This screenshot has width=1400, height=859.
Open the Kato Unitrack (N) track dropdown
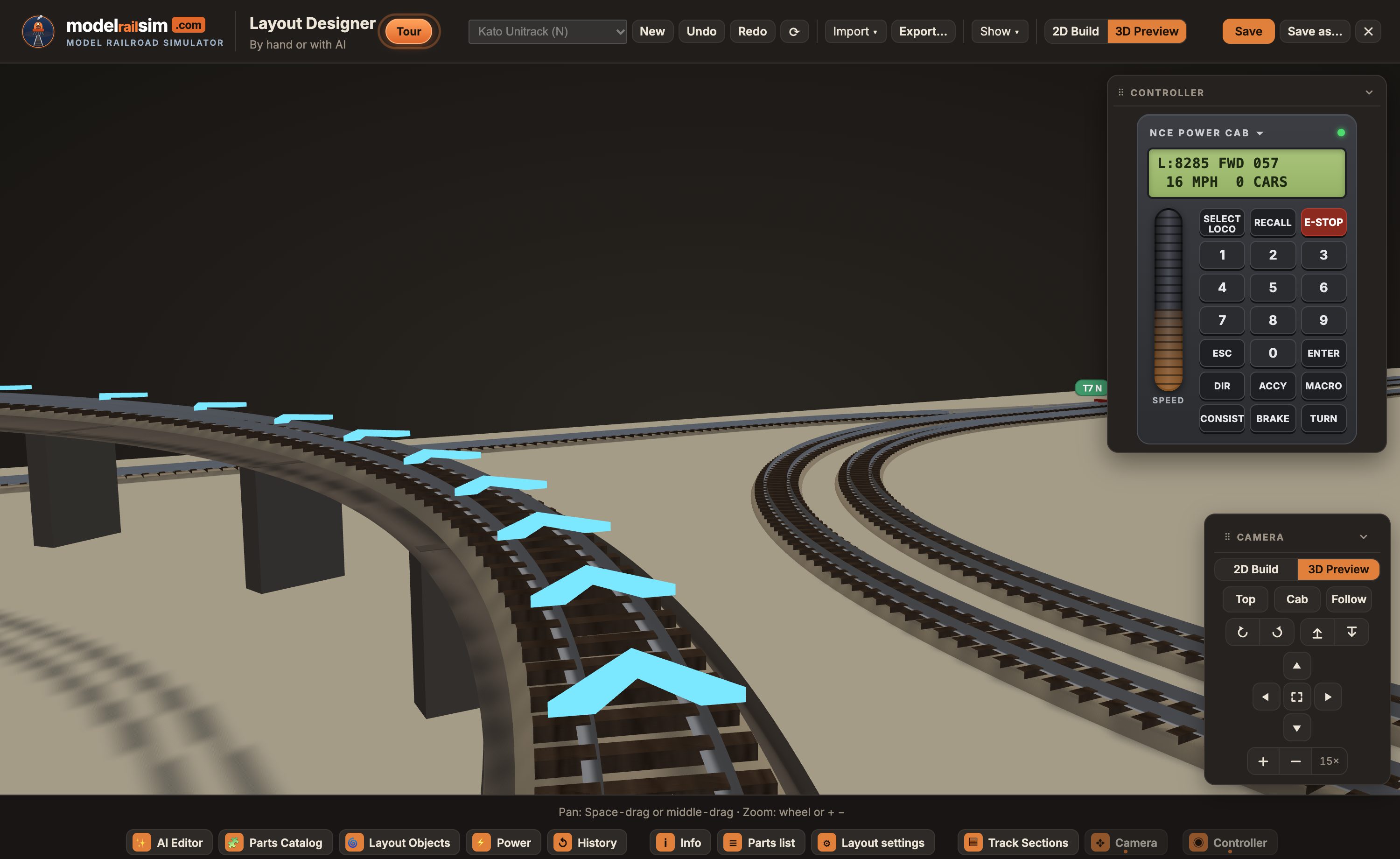[547, 31]
